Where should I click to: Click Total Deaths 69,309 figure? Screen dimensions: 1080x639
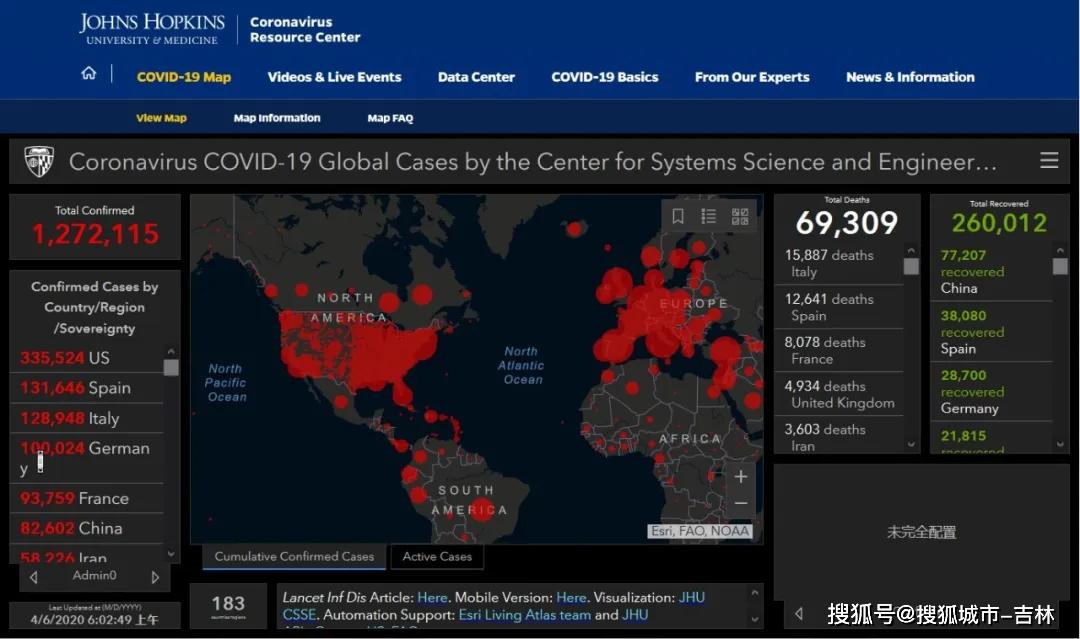click(x=847, y=222)
